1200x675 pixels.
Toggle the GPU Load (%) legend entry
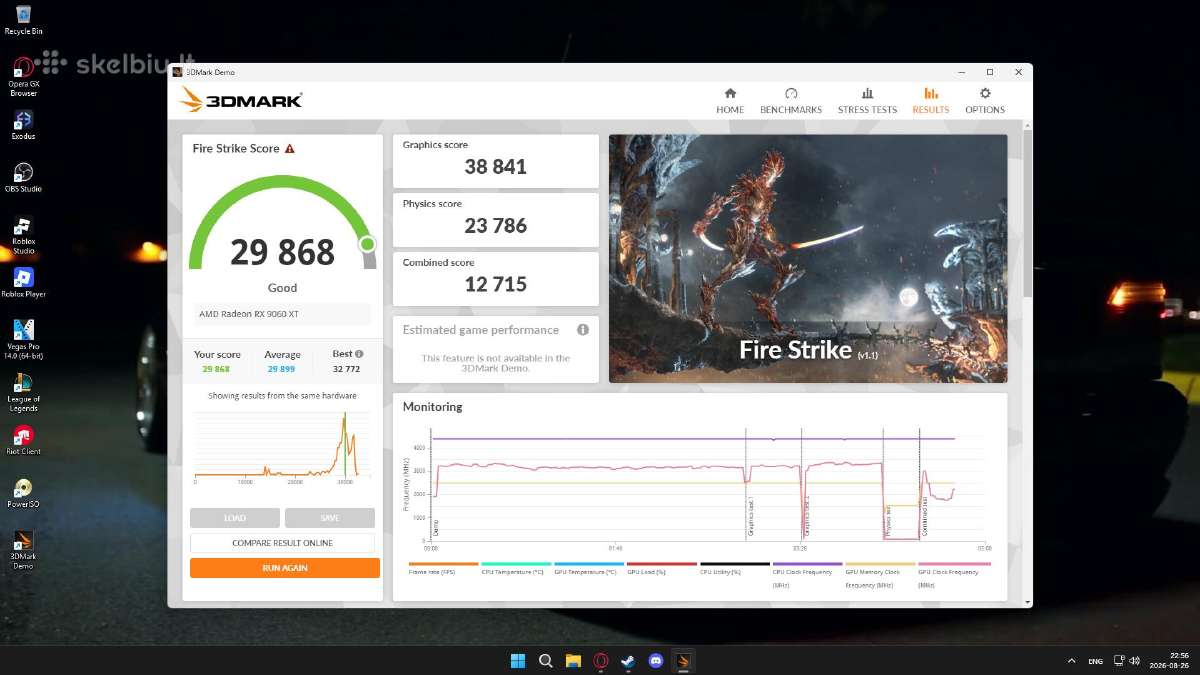coord(662,568)
